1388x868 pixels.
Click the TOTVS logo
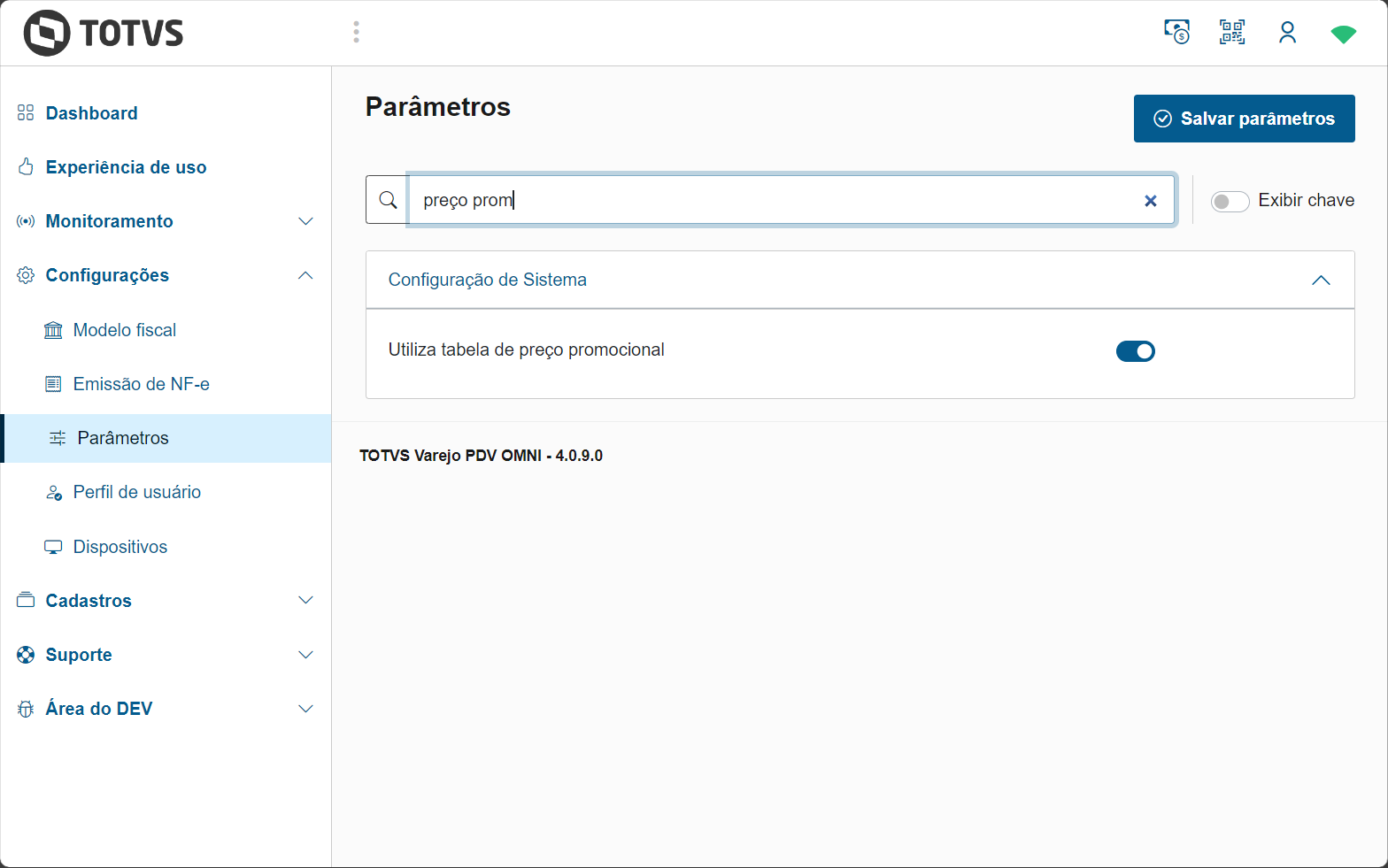point(104,34)
